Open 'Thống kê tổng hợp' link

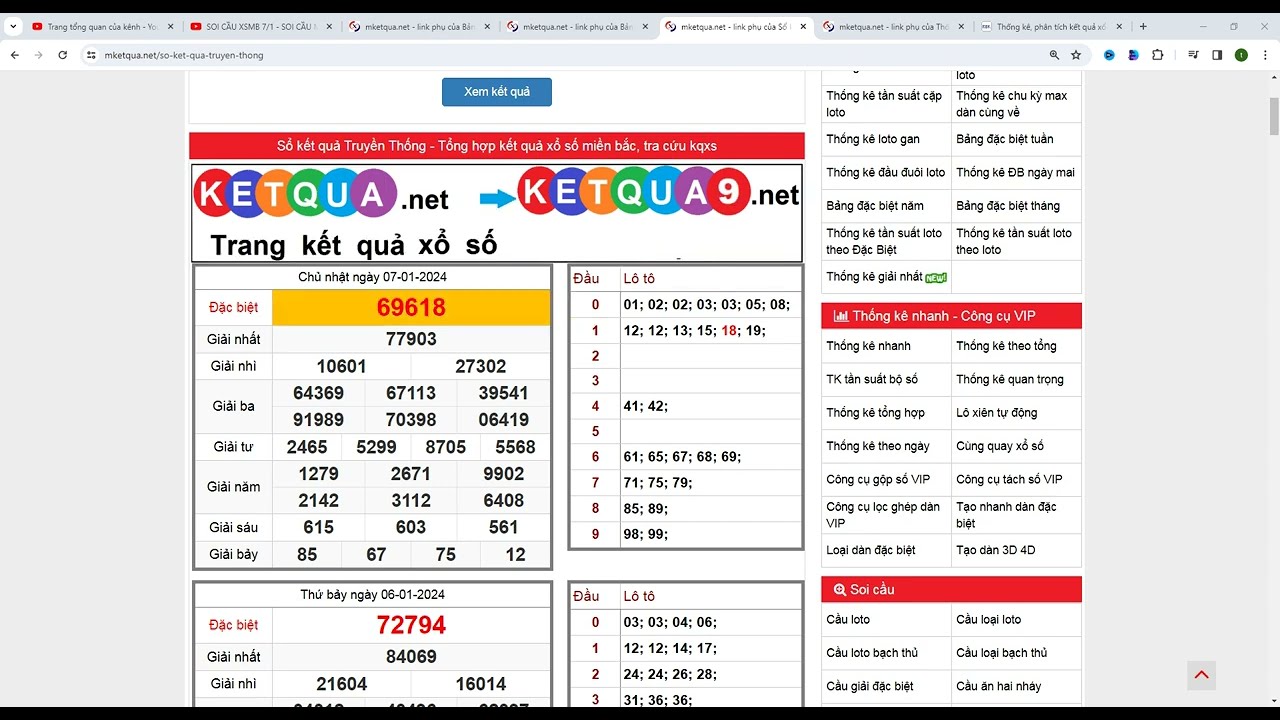click(875, 413)
